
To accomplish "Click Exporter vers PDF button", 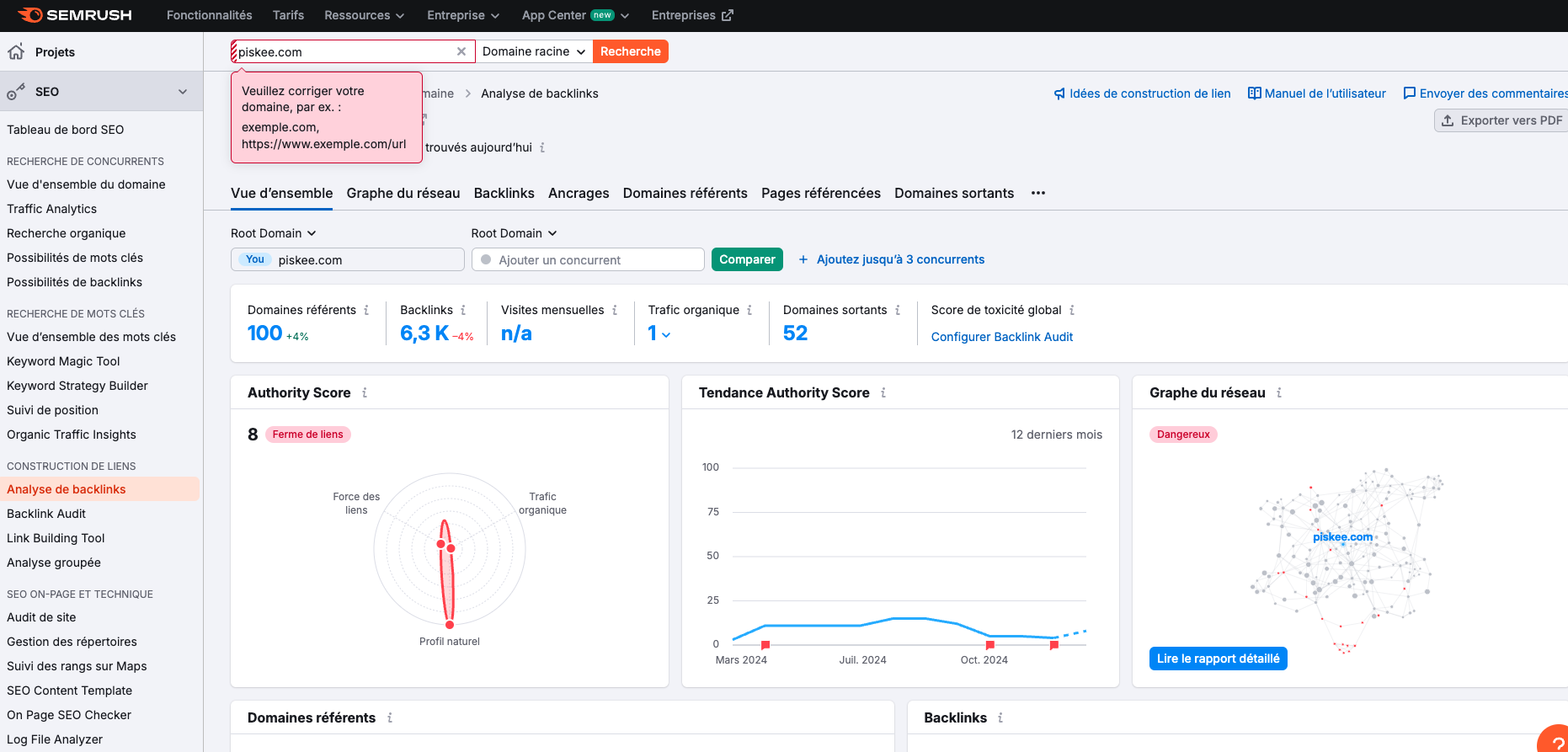I will coord(1501,120).
